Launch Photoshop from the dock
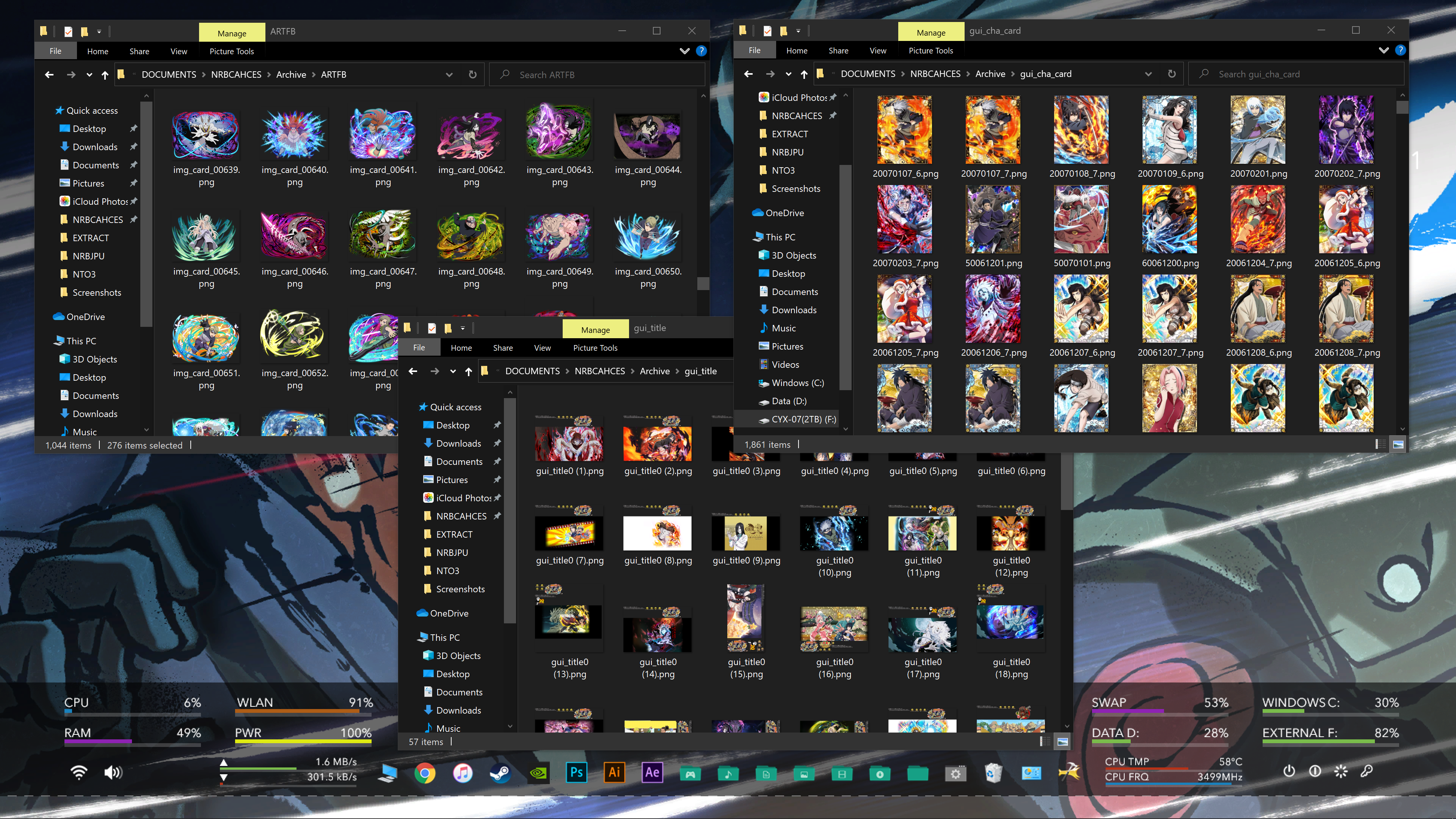Image resolution: width=1456 pixels, height=819 pixels. [576, 773]
